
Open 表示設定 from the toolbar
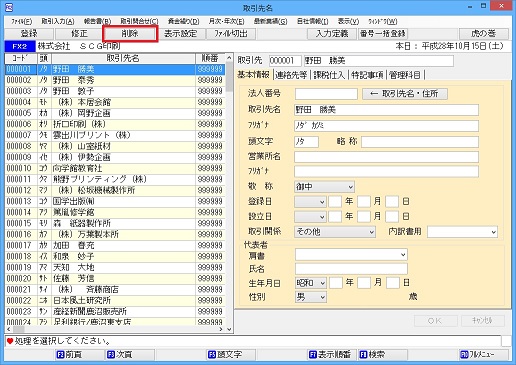click(x=181, y=34)
